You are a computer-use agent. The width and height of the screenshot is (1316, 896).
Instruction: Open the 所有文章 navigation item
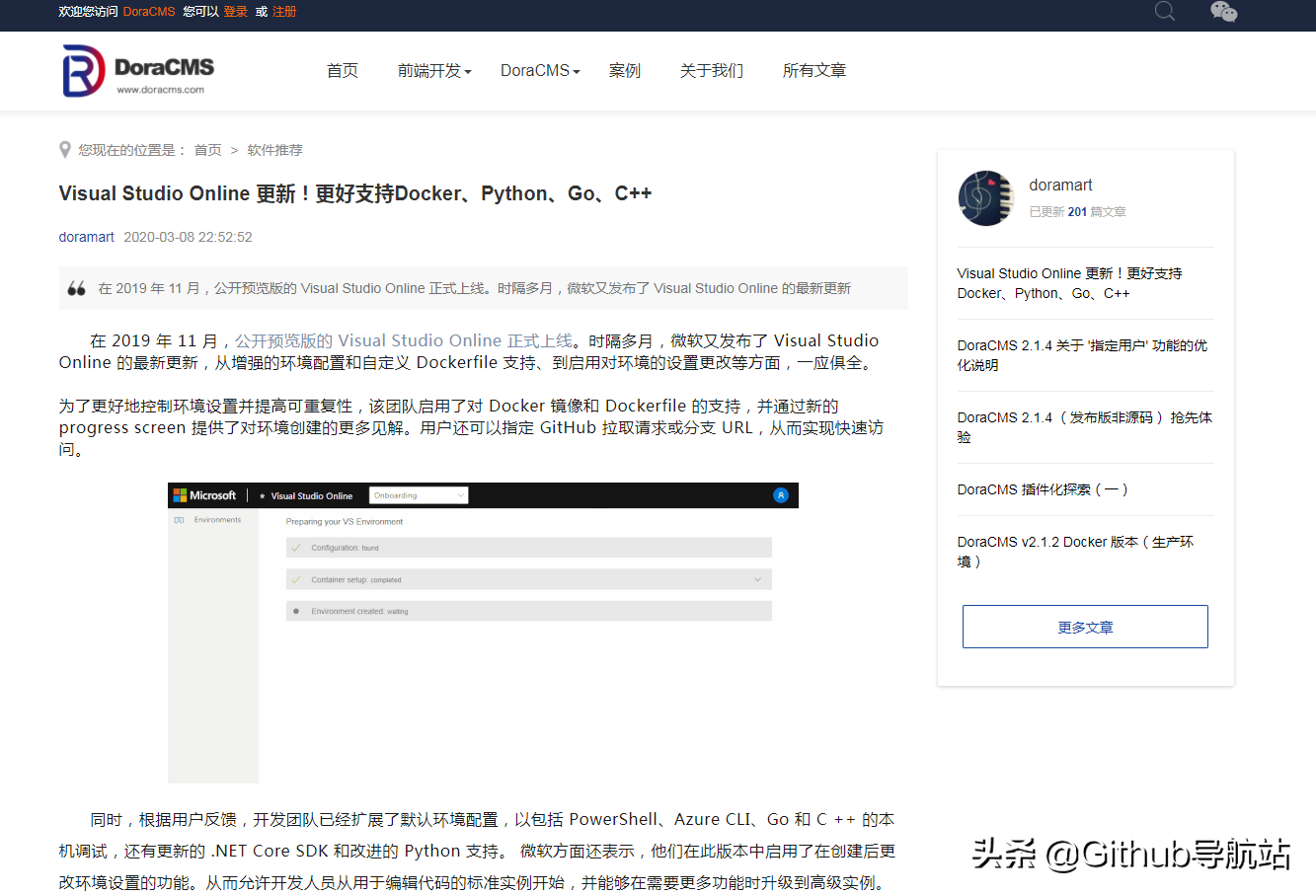coord(814,71)
